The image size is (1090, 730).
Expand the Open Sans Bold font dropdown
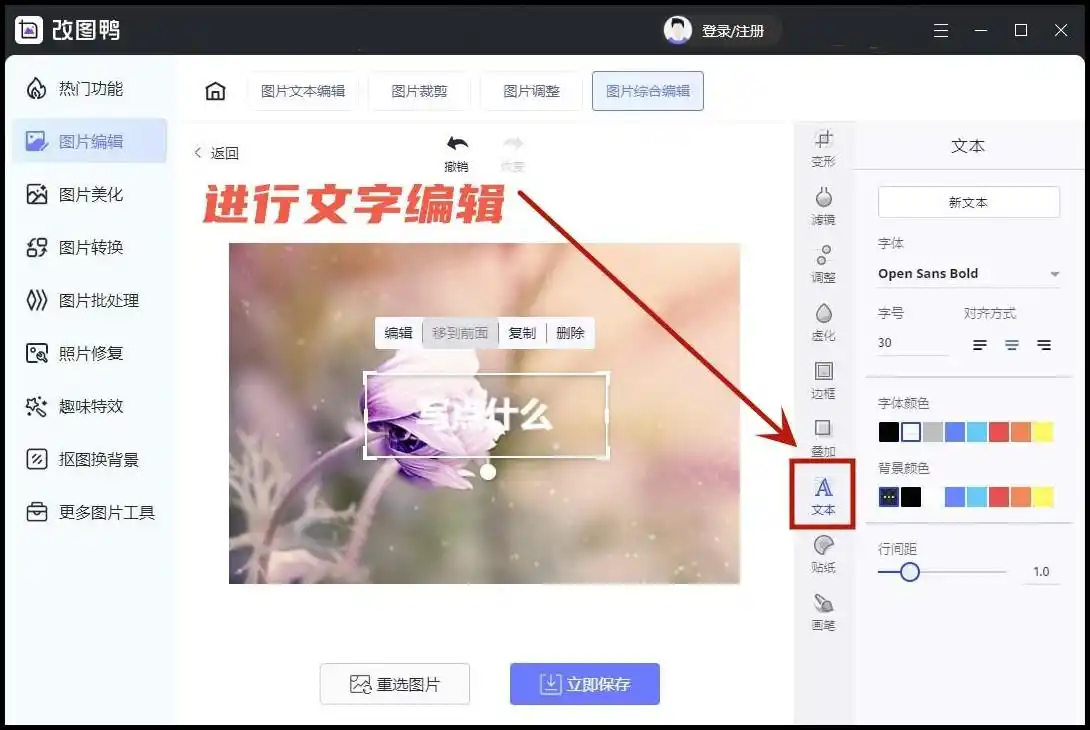coord(1054,274)
